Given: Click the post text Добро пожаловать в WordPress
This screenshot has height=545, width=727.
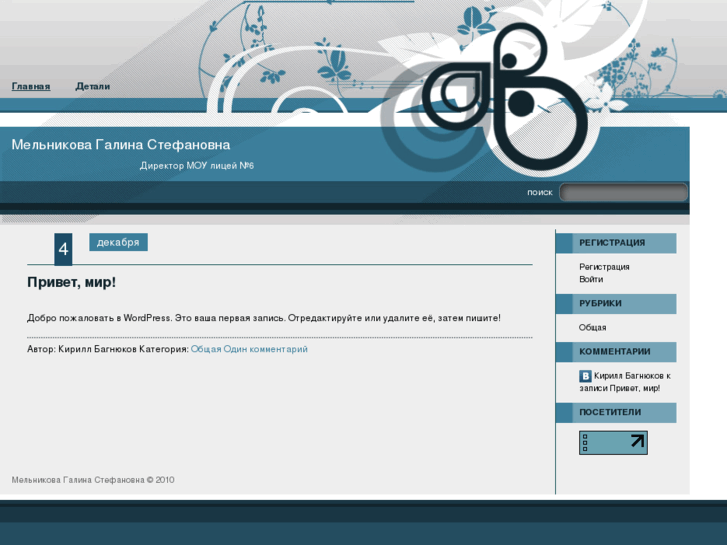Looking at the screenshot, I should tap(99, 318).
